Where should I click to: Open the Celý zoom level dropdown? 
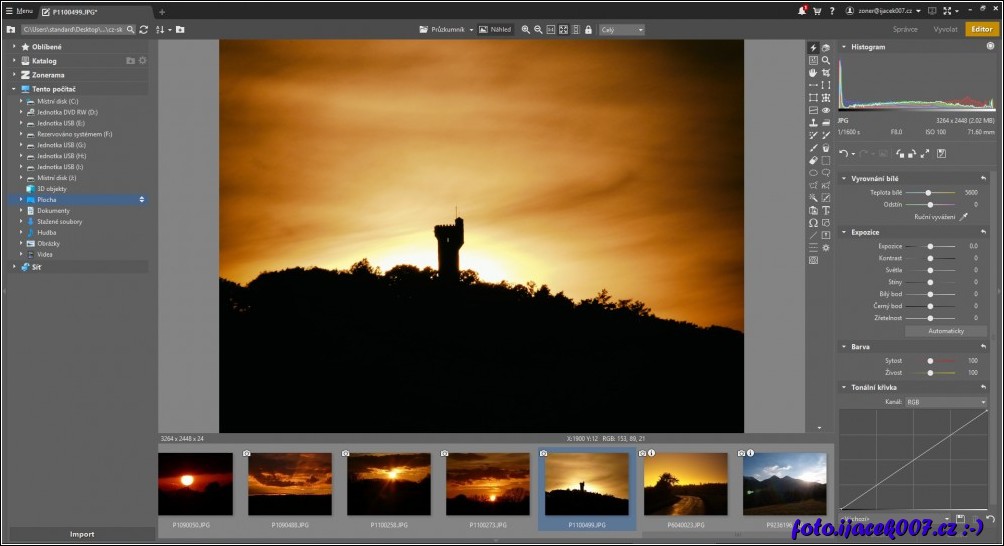(621, 29)
